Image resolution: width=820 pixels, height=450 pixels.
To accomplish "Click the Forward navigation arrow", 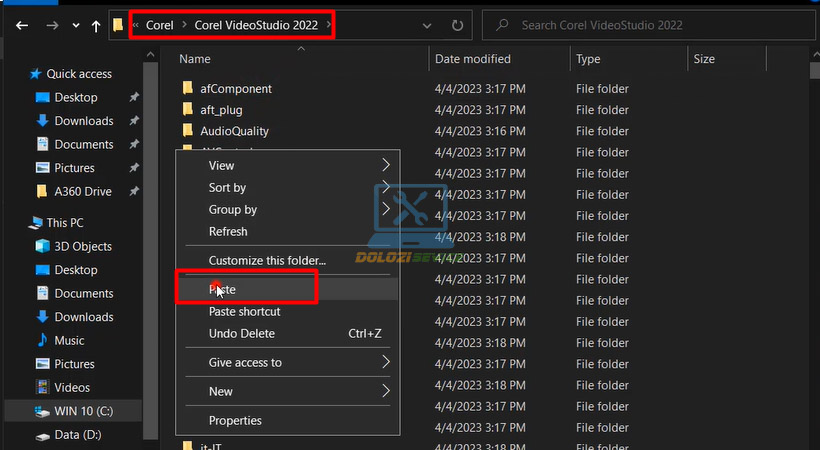I will 52,25.
